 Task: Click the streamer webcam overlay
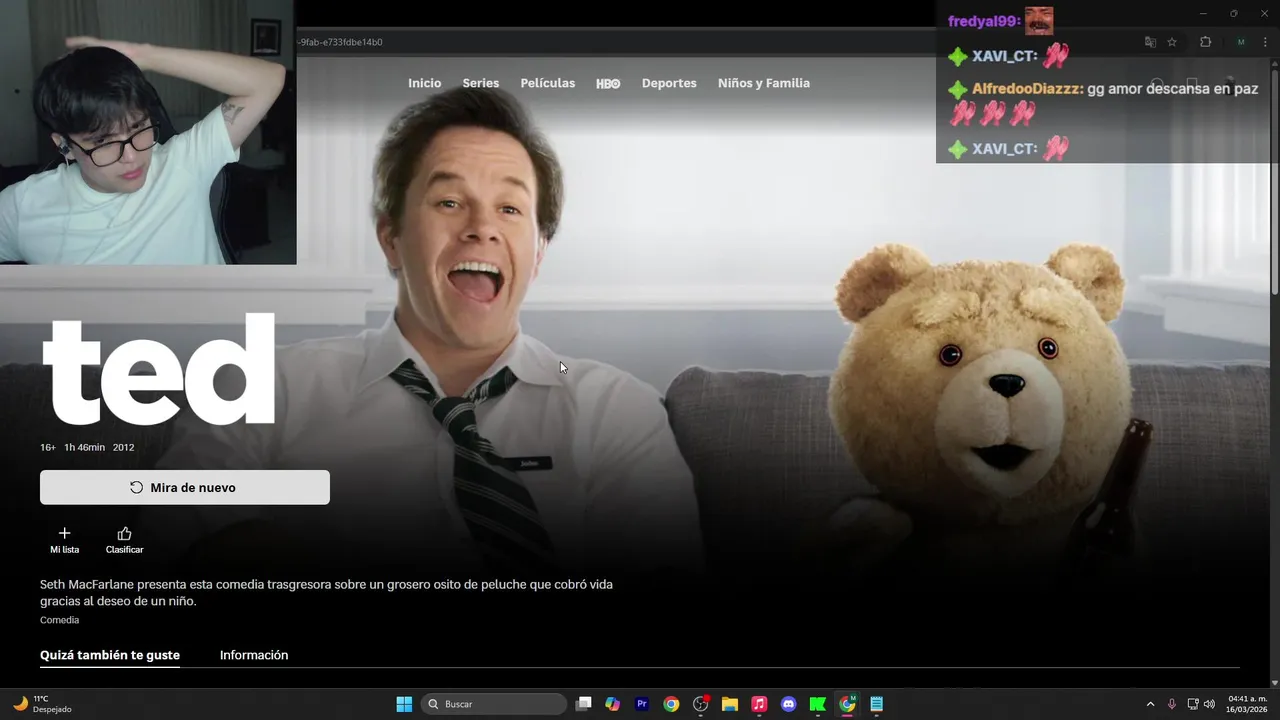coord(148,132)
